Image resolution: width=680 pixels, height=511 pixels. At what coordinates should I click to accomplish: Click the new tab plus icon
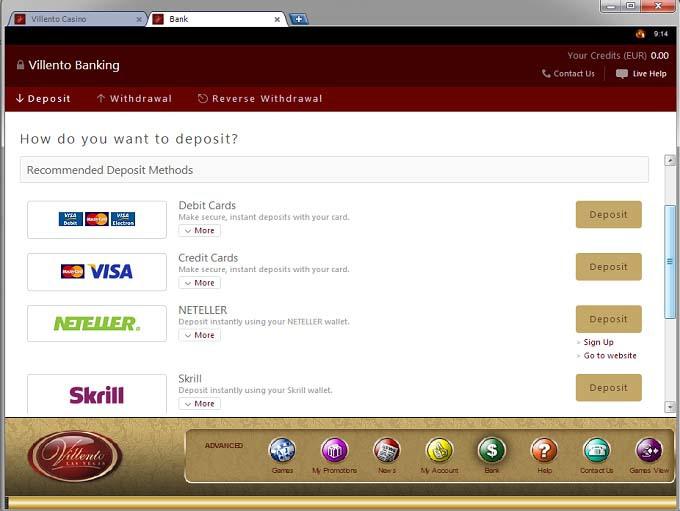point(298,19)
